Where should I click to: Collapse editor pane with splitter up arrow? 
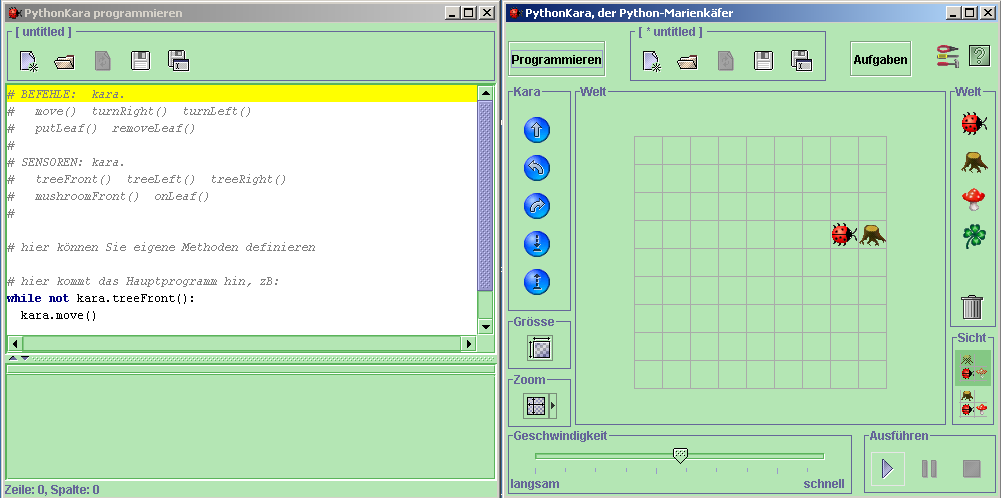[12, 357]
